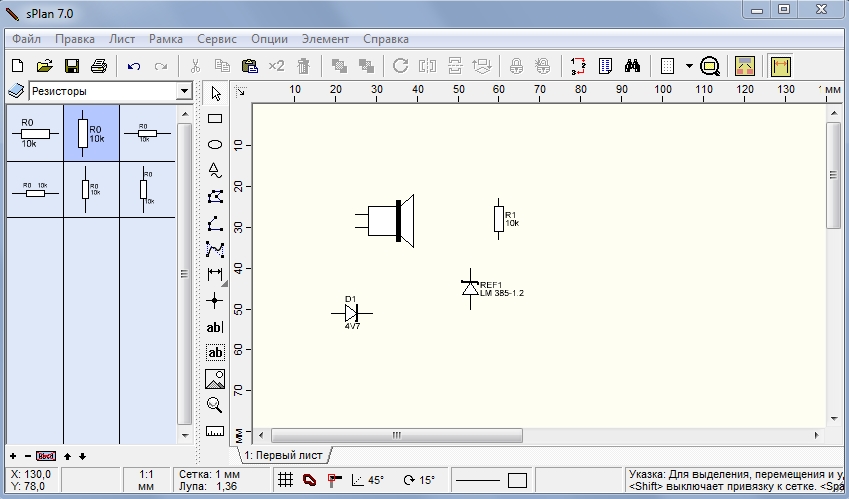
Task: Remove library component with minus button
Action: click(28, 456)
